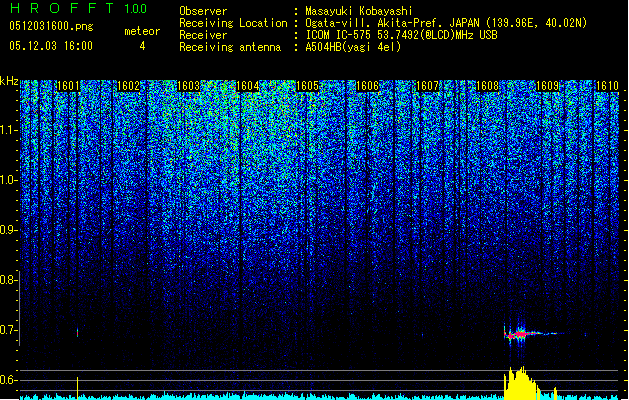Click the 1603 time marker

click(x=188, y=86)
